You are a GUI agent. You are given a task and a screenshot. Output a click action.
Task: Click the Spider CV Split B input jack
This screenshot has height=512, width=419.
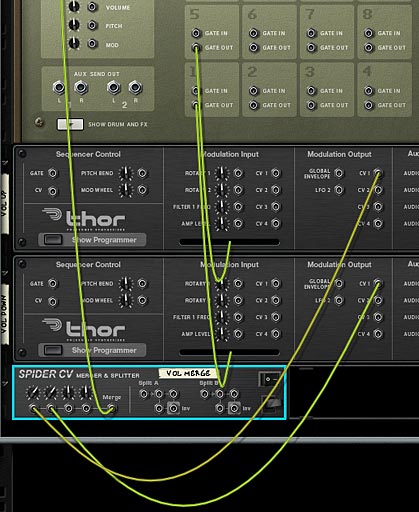tap(204, 394)
